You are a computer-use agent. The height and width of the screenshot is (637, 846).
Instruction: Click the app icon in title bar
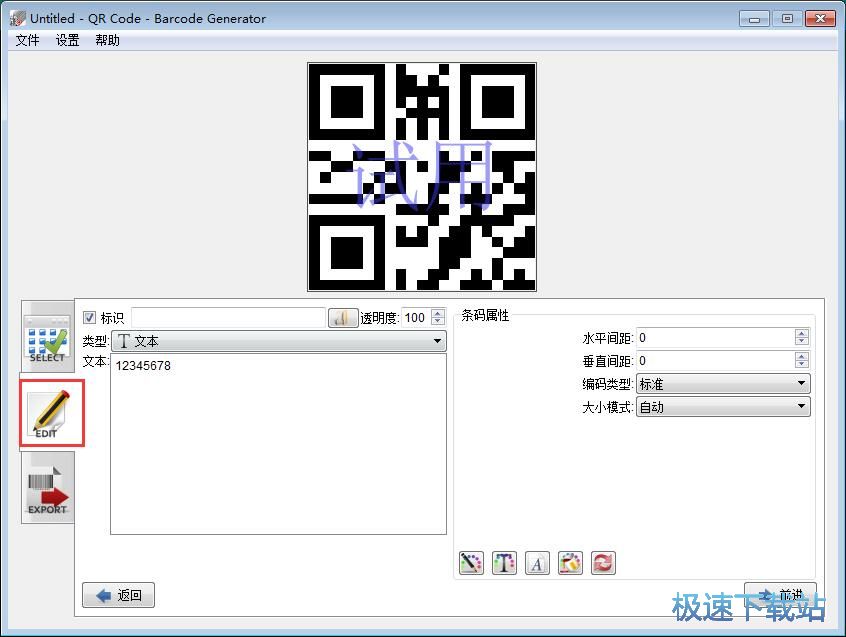point(17,18)
